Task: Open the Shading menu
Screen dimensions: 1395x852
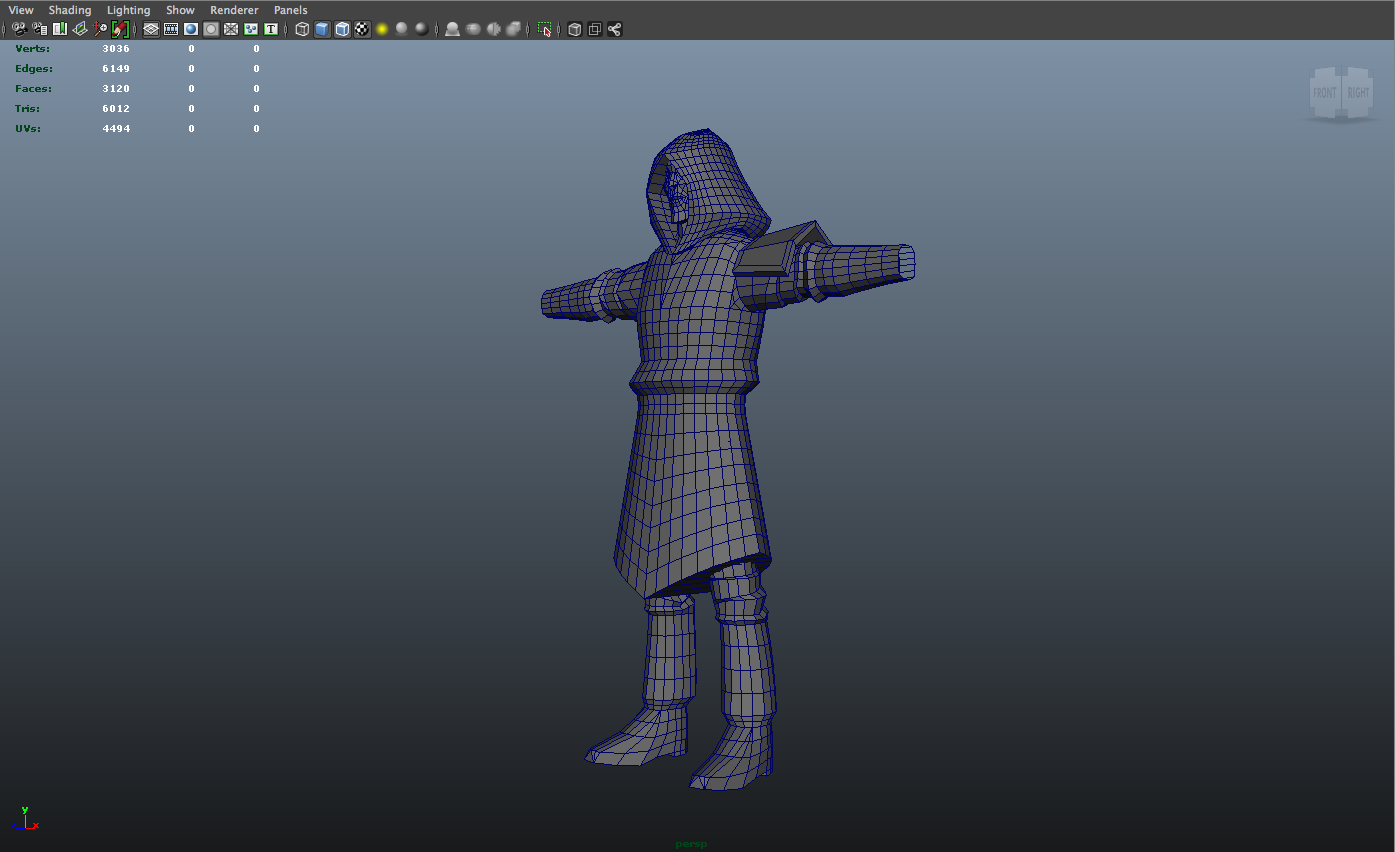Action: (x=70, y=10)
